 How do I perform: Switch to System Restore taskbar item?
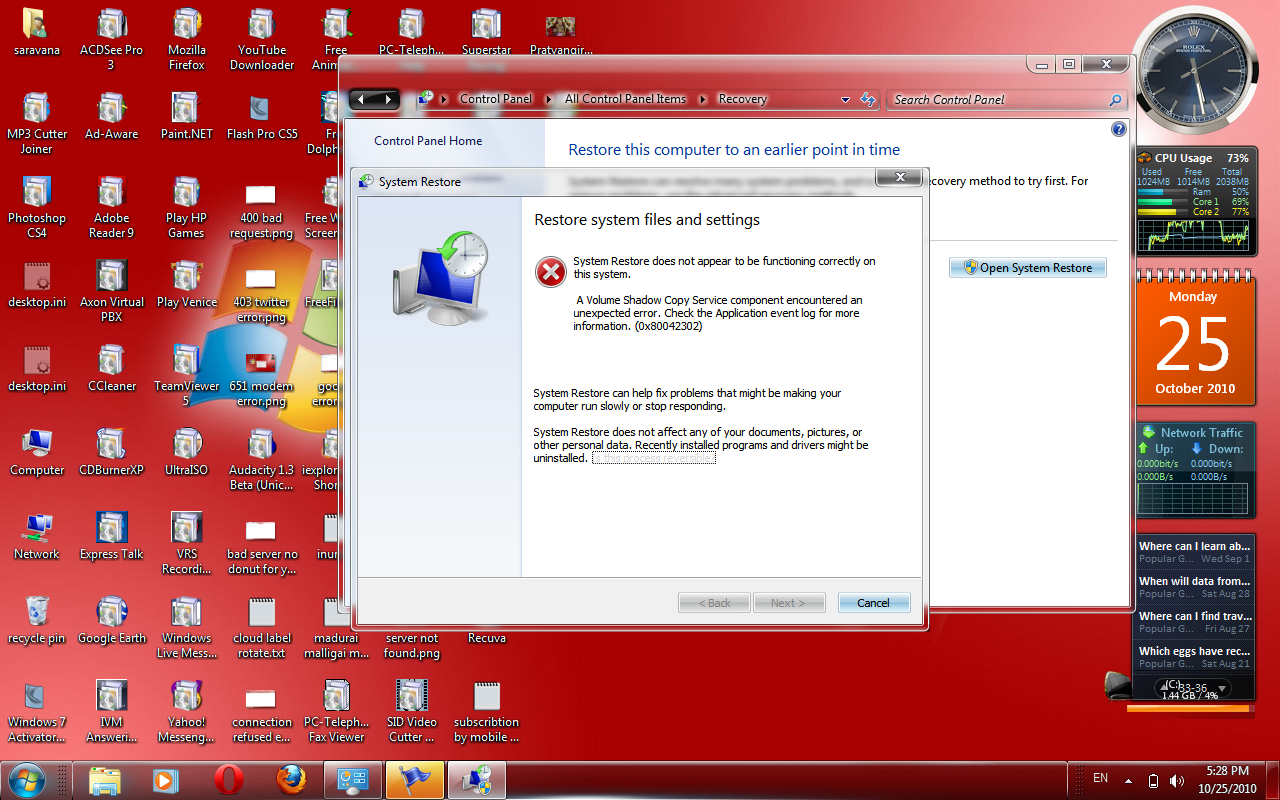476,780
